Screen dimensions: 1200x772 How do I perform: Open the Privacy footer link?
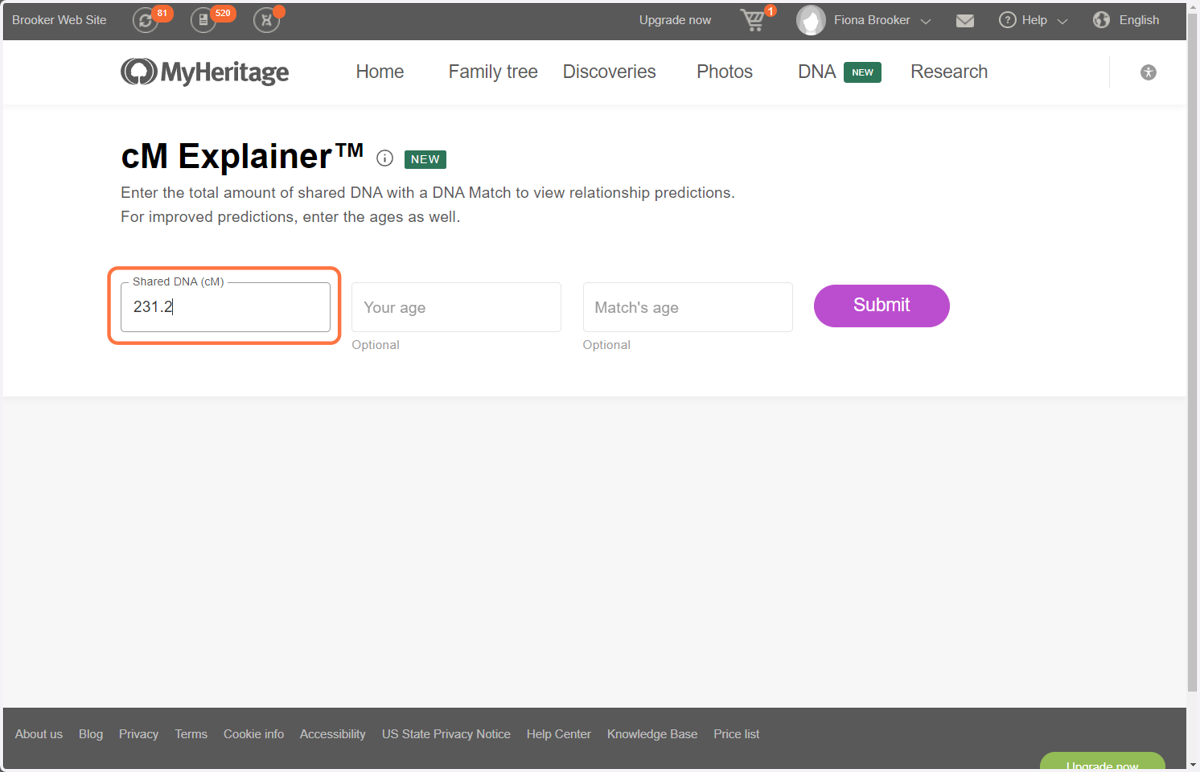point(139,734)
